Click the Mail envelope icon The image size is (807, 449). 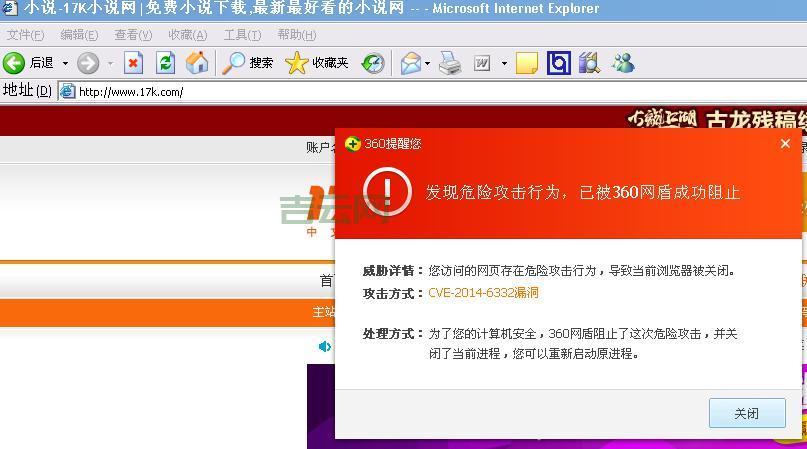pos(411,63)
